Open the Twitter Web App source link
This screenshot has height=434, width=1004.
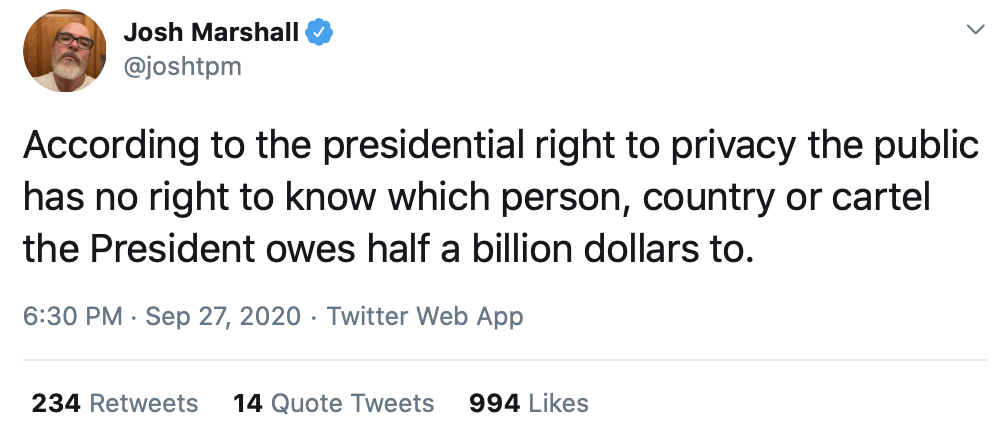(x=425, y=317)
